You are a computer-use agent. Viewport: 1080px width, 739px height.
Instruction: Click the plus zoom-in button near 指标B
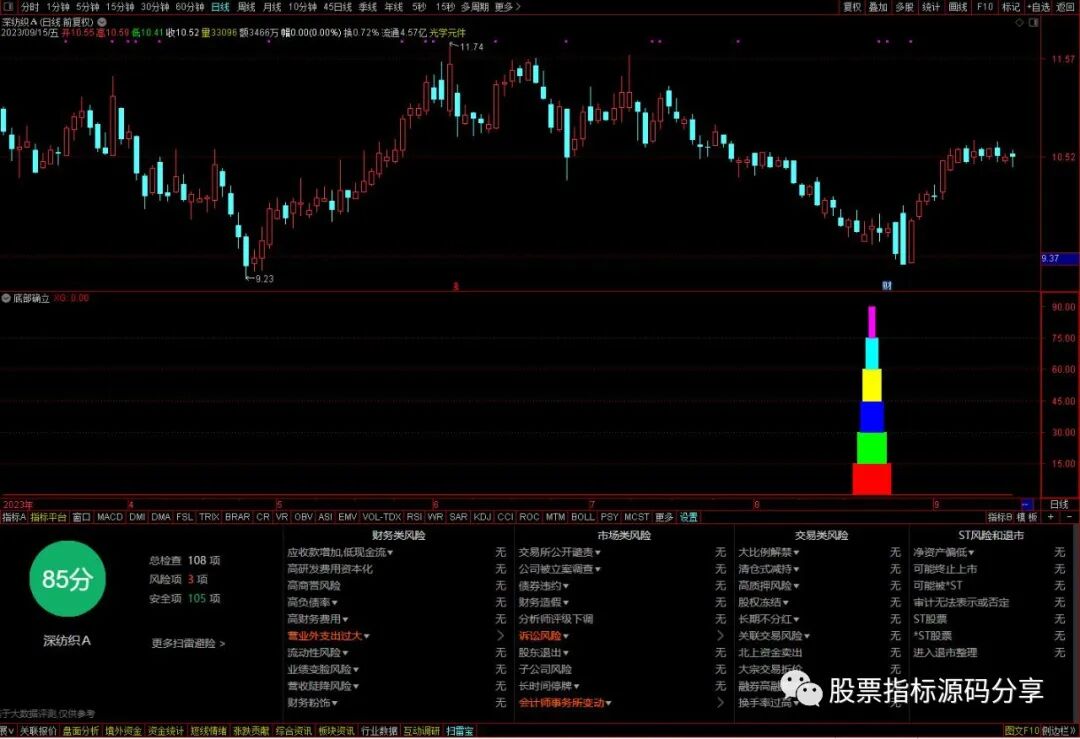[x=1051, y=517]
